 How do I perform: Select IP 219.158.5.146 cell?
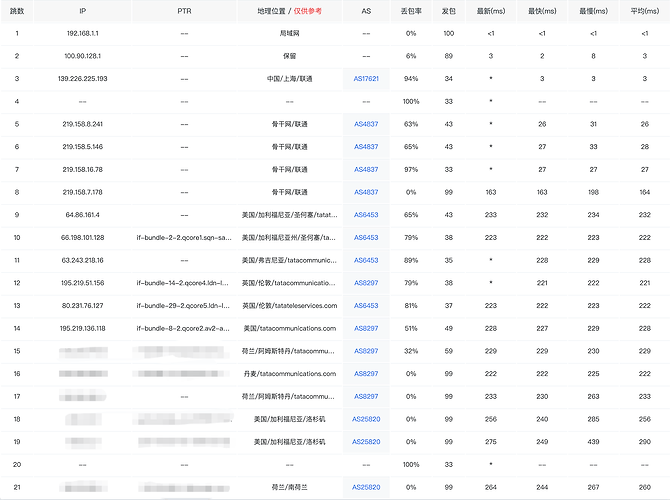[x=82, y=147]
